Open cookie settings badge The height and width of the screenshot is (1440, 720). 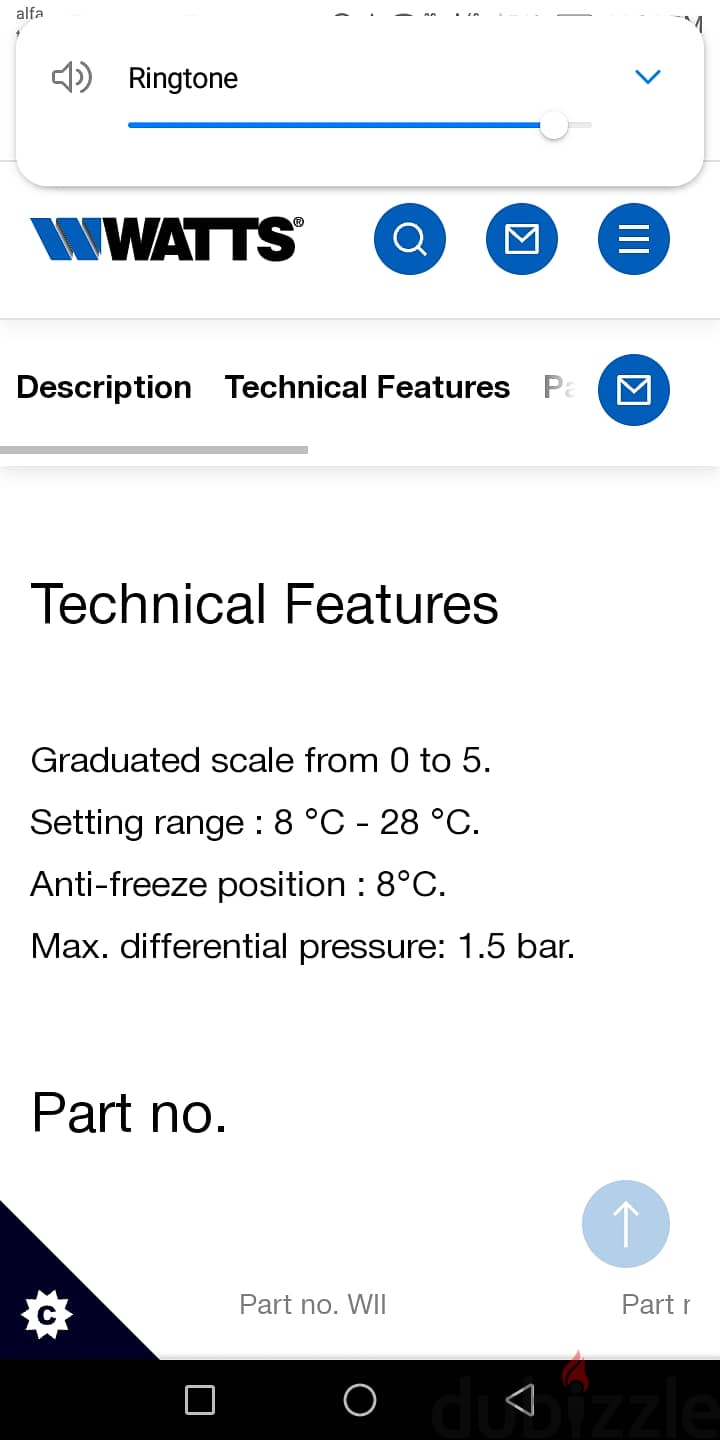47,1314
